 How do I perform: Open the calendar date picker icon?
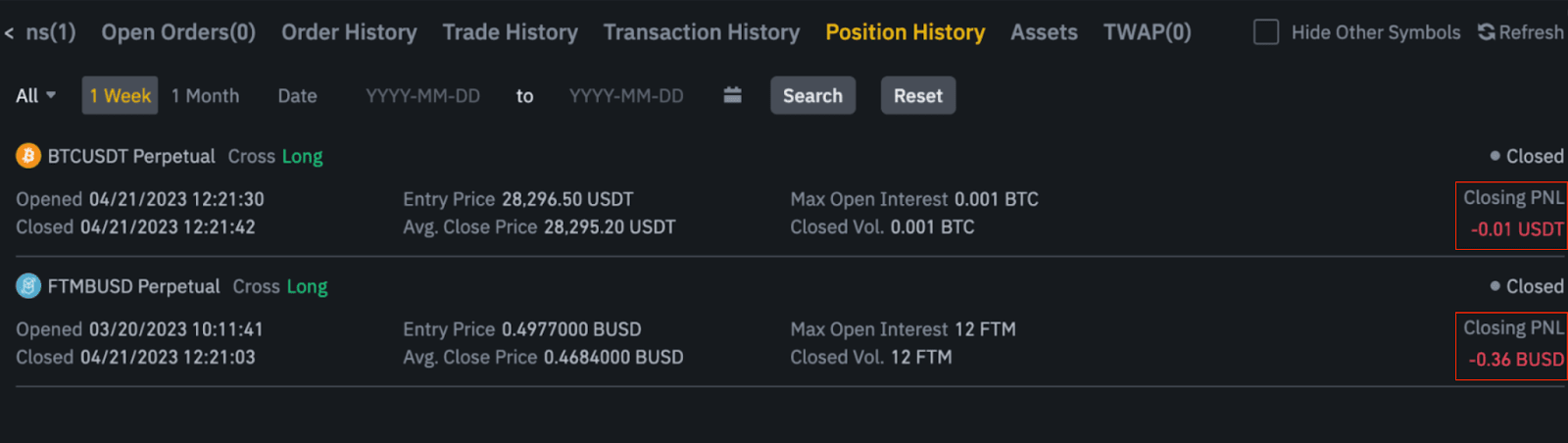coord(732,95)
